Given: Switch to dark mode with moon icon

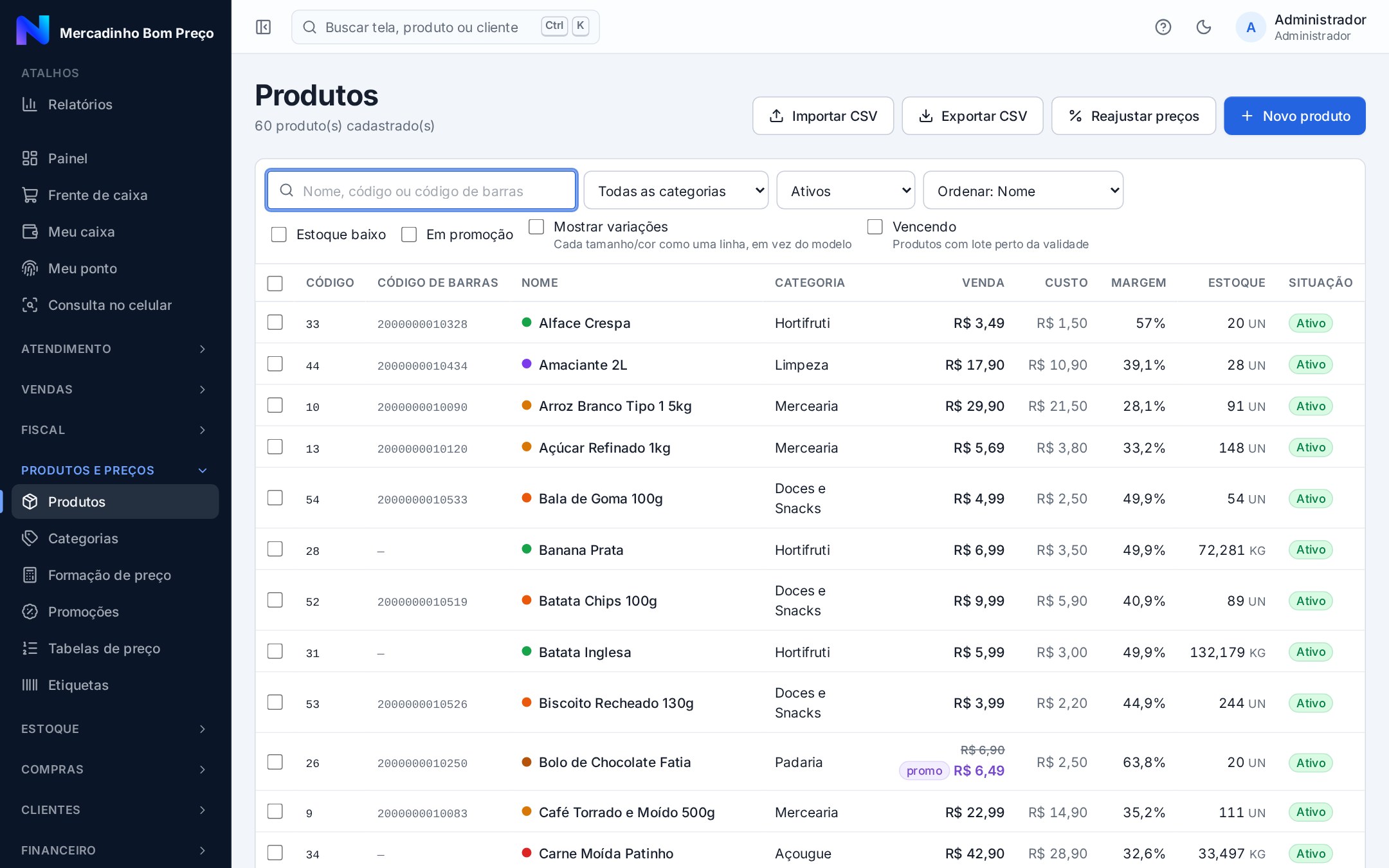Looking at the screenshot, I should (1203, 27).
